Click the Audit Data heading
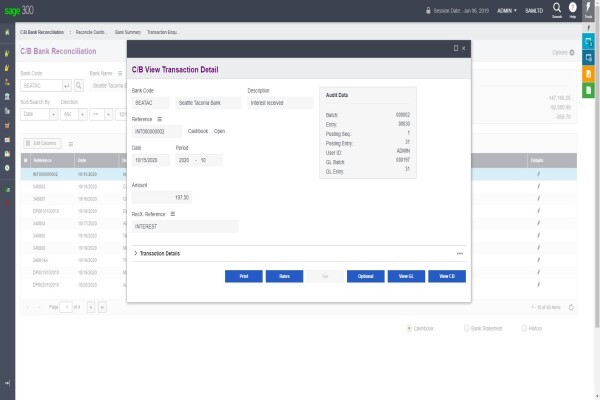The image size is (600, 400). 337,95
